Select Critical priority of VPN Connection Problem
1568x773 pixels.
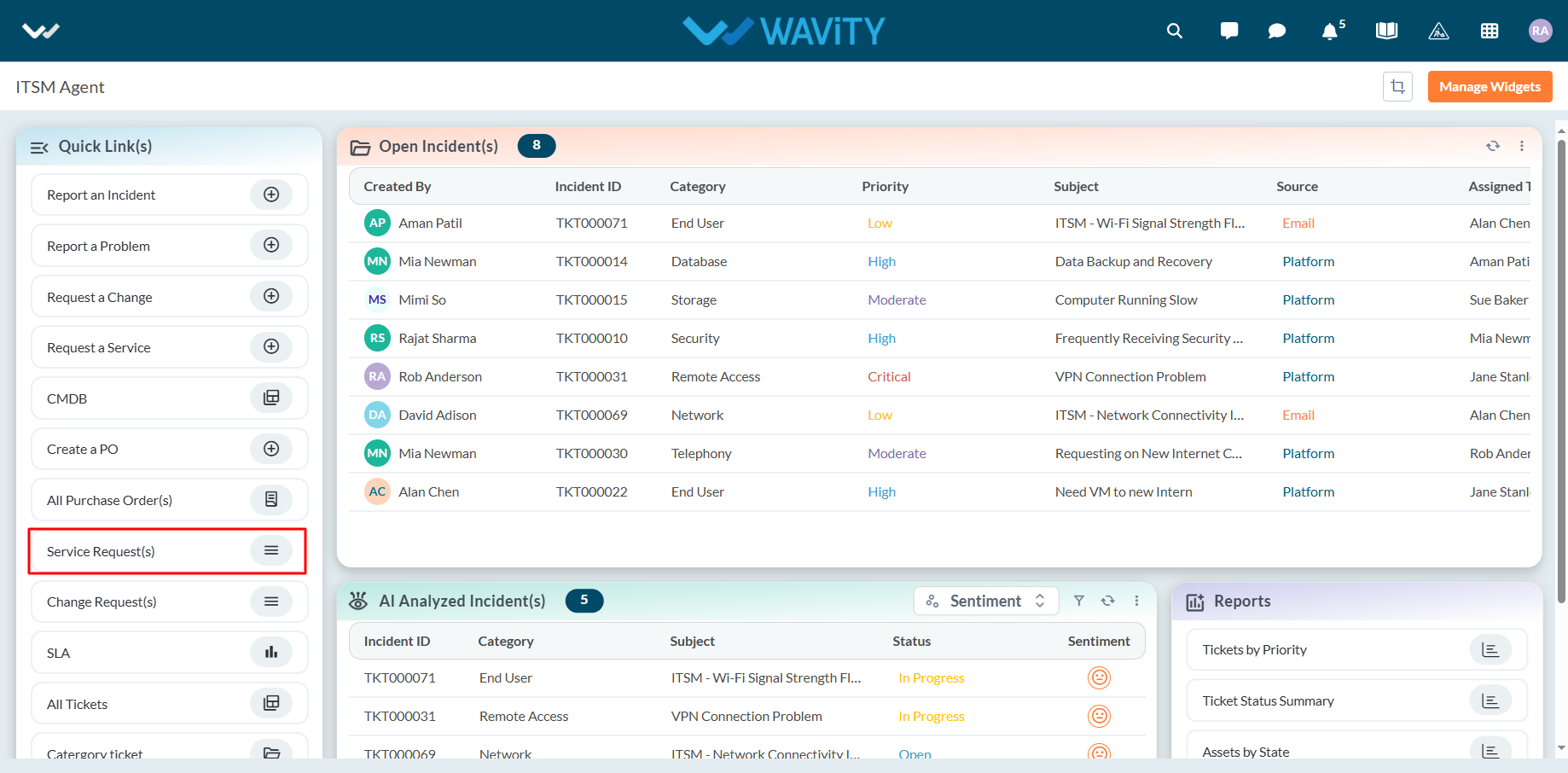click(x=889, y=376)
